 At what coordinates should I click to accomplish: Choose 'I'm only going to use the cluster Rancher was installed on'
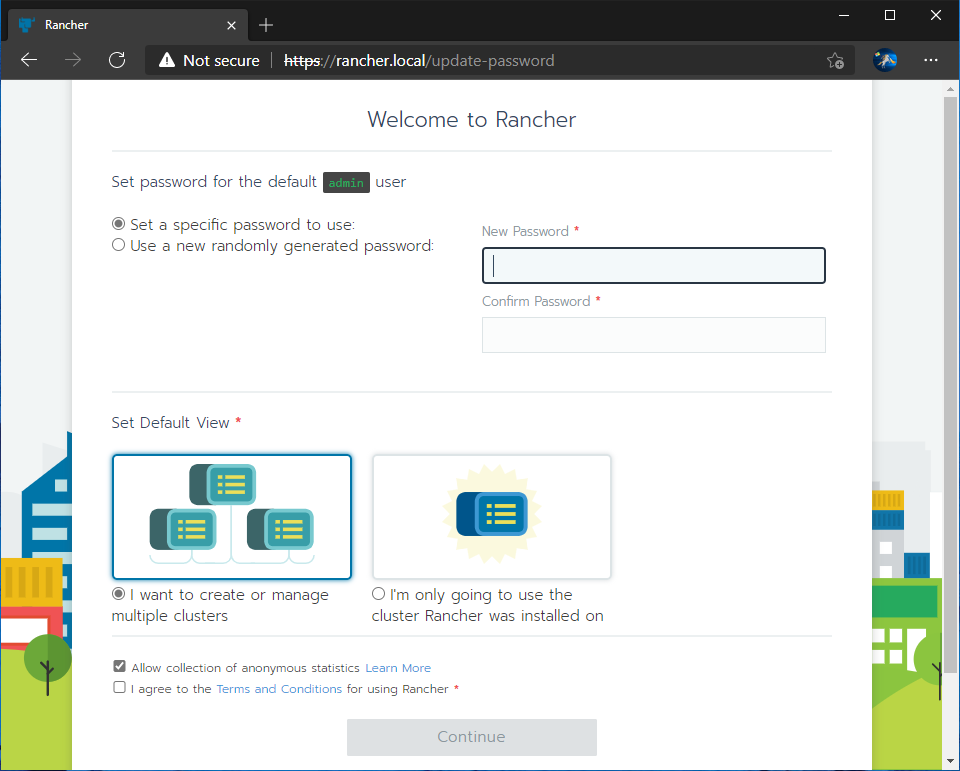378,593
